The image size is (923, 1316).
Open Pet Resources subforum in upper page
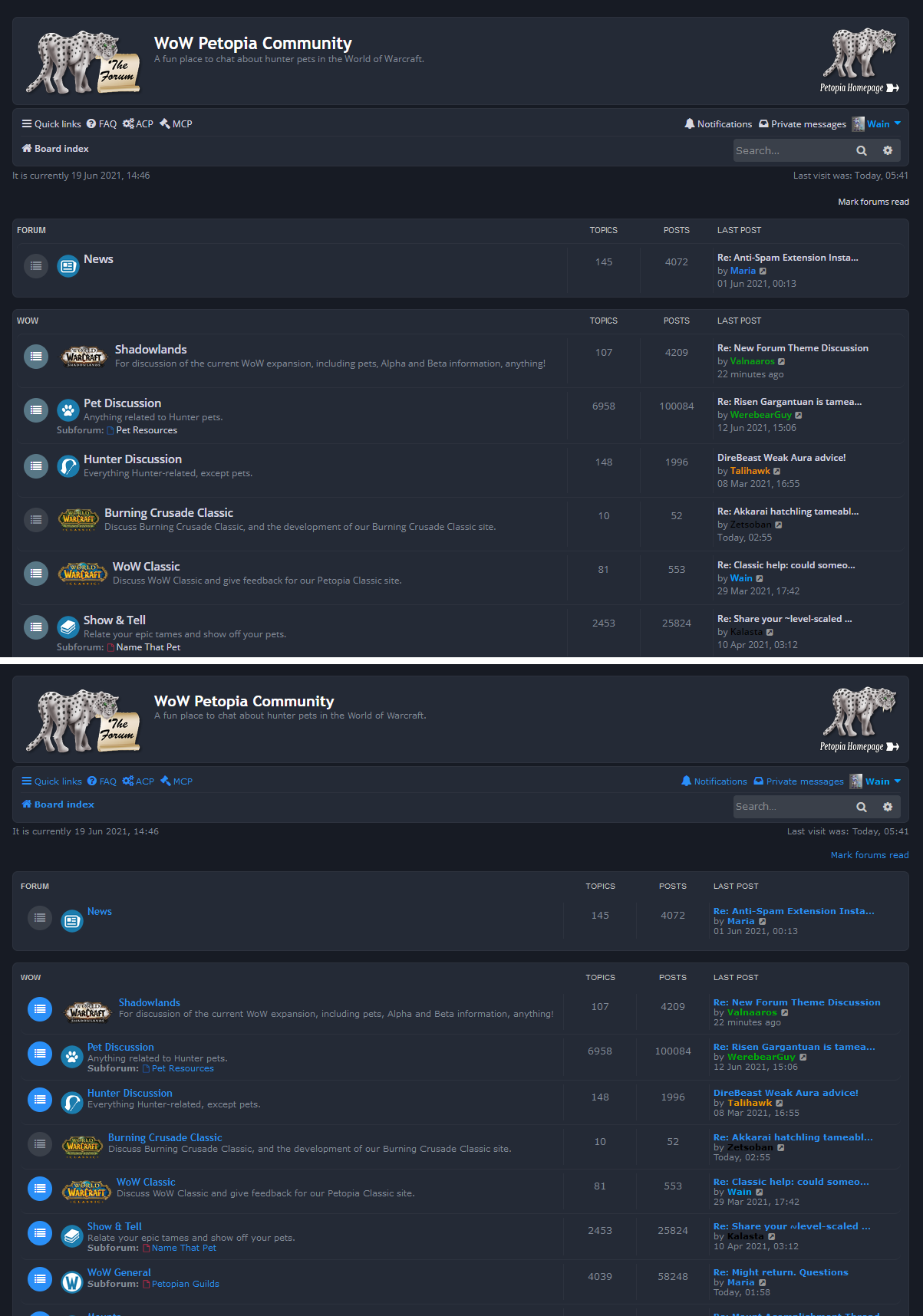tap(147, 431)
